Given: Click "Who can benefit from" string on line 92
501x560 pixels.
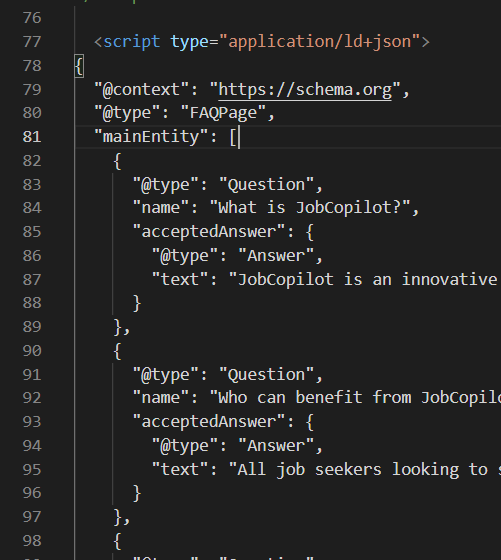Looking at the screenshot, I should click(315, 398).
